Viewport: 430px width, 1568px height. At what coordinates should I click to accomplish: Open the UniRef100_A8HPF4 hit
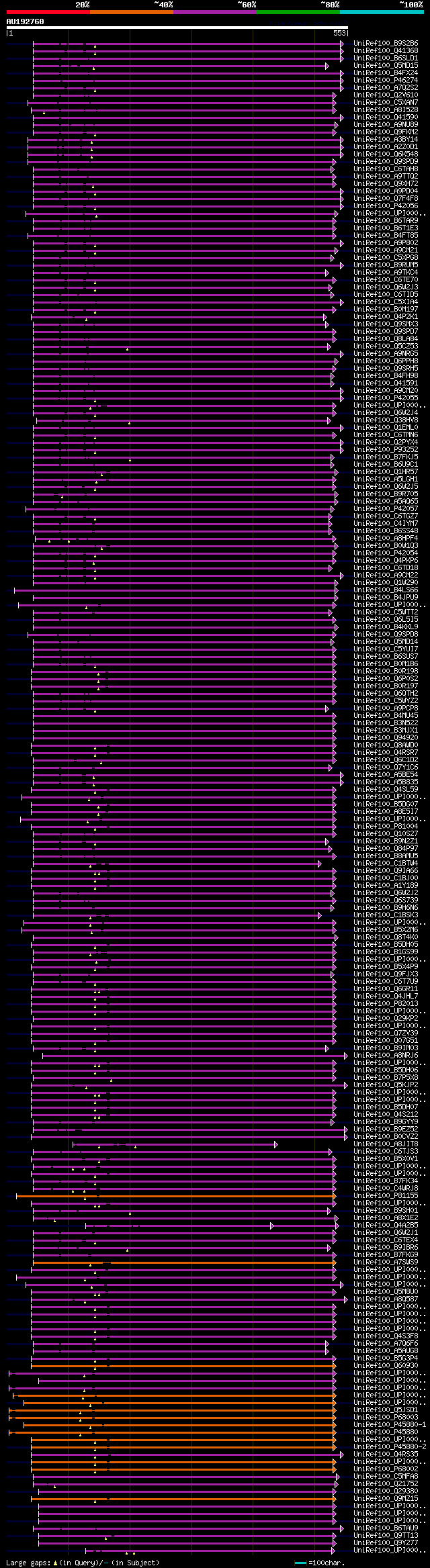point(386,539)
